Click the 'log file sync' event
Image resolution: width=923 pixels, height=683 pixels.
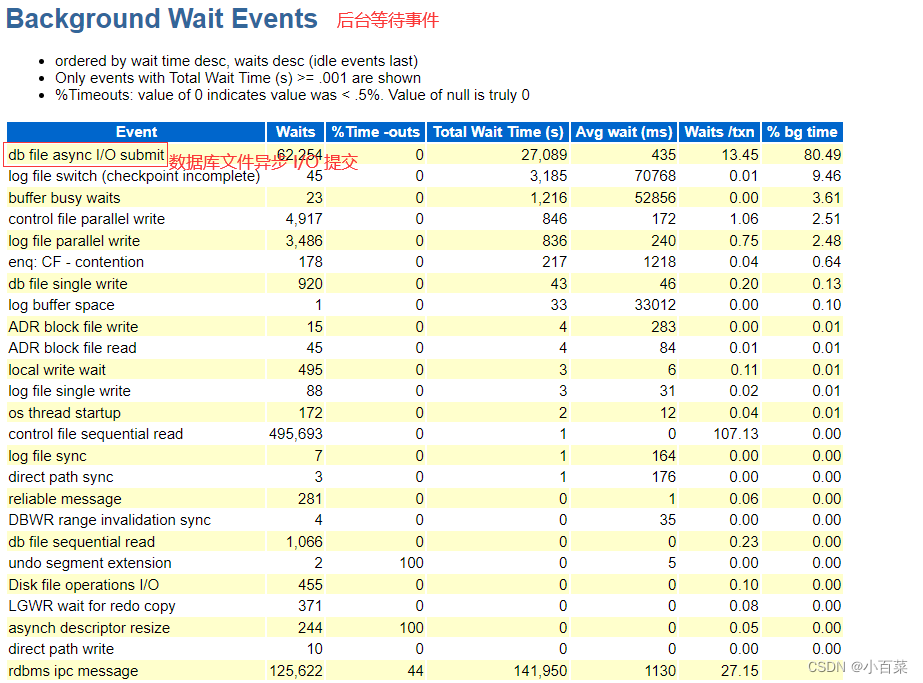click(x=47, y=456)
